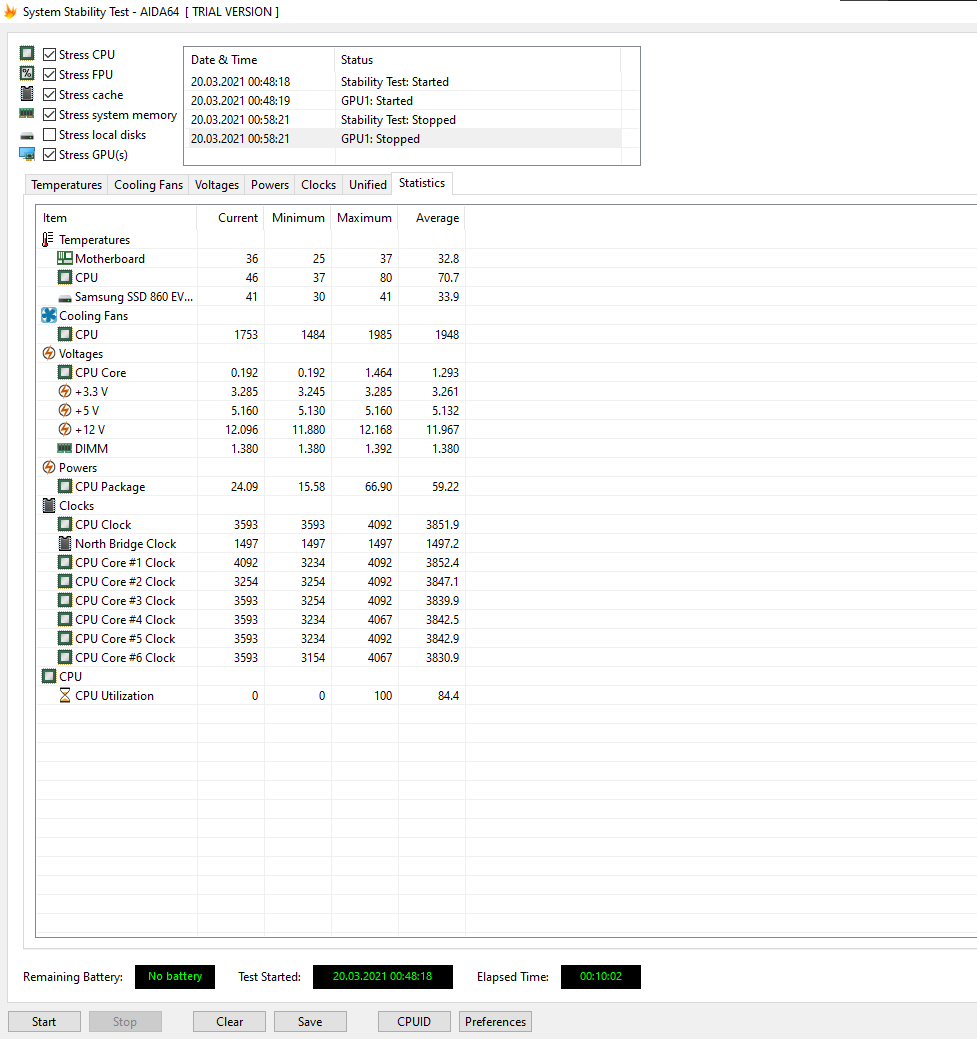Click the CPU Core voltage chip icon
977x1039 pixels.
[x=64, y=372]
